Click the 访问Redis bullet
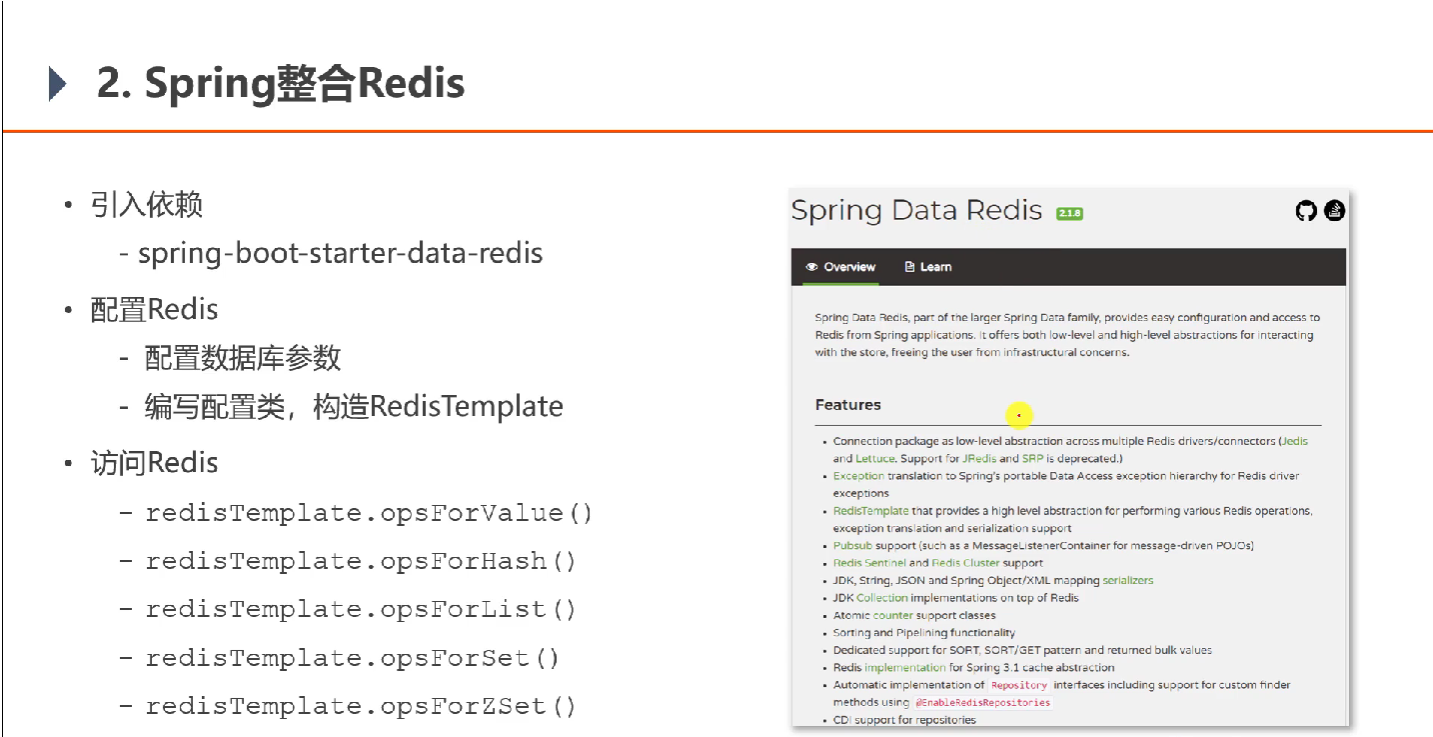This screenshot has height=737, width=1433. point(154,463)
